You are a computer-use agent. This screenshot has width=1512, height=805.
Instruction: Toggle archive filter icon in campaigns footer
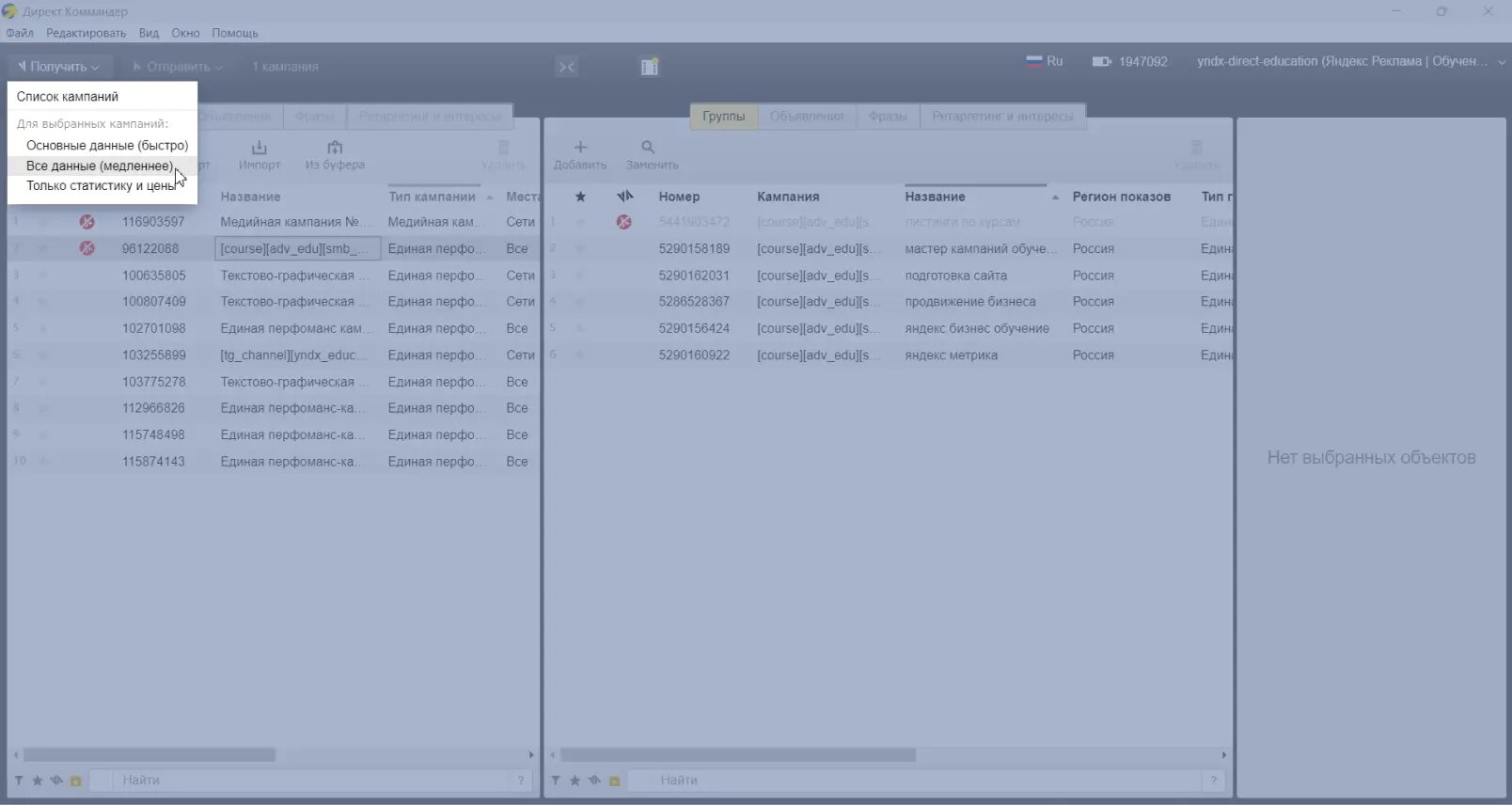click(75, 781)
